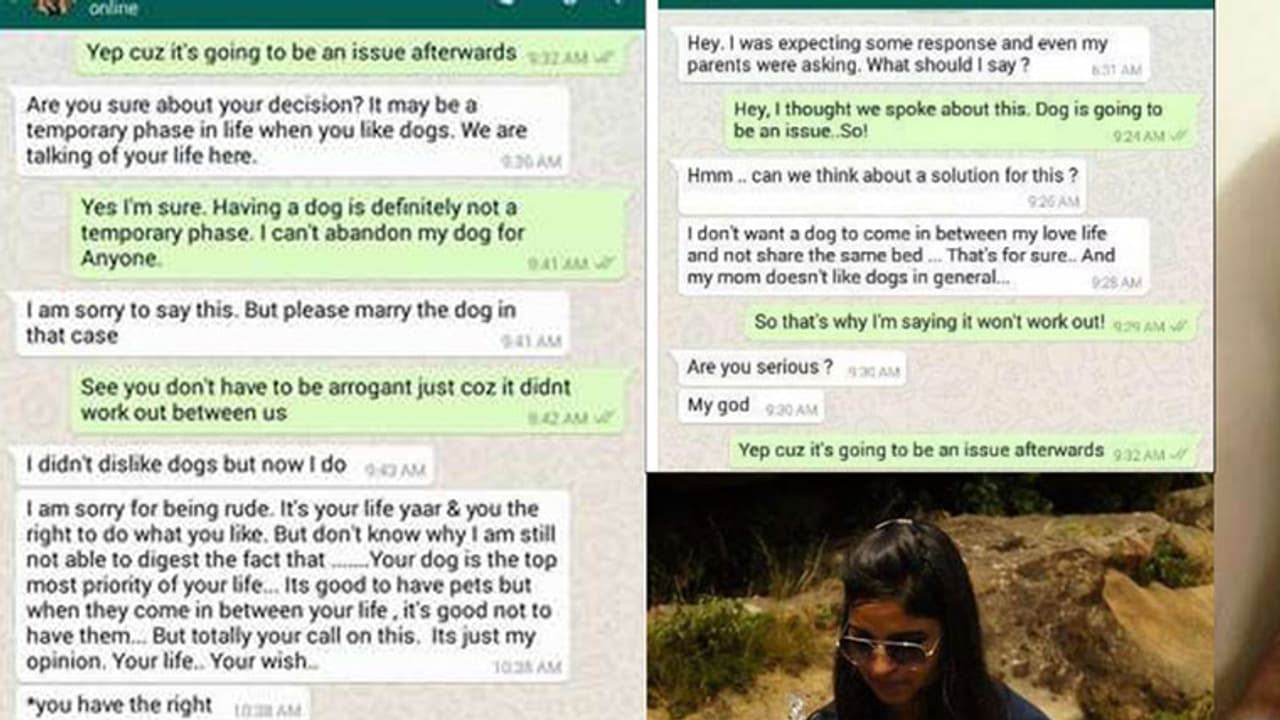
Task: Select the left-panel top 'Yep cuz it's going to be an issue' bubble
Action: click(x=353, y=53)
